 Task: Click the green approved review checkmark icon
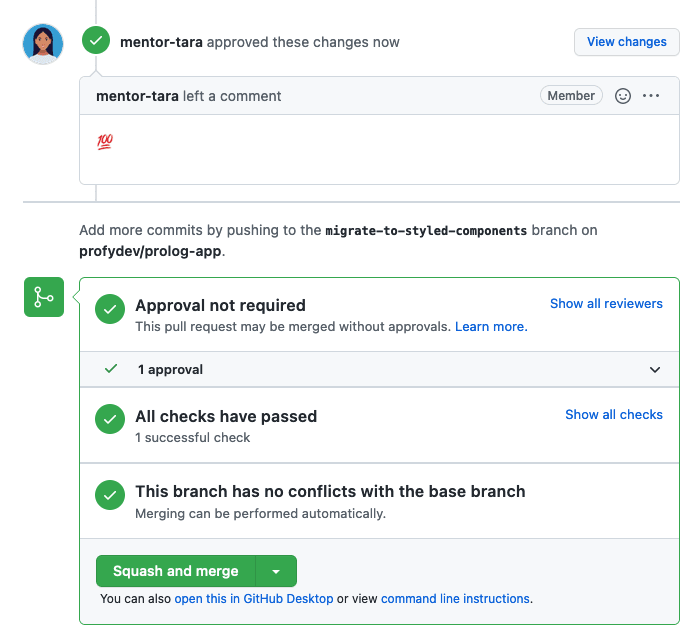pos(96,41)
